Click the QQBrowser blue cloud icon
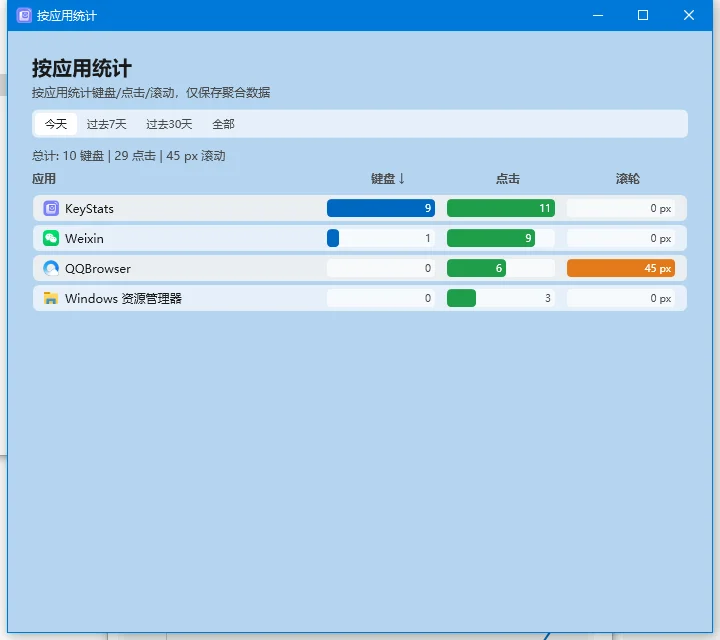 pos(51,268)
